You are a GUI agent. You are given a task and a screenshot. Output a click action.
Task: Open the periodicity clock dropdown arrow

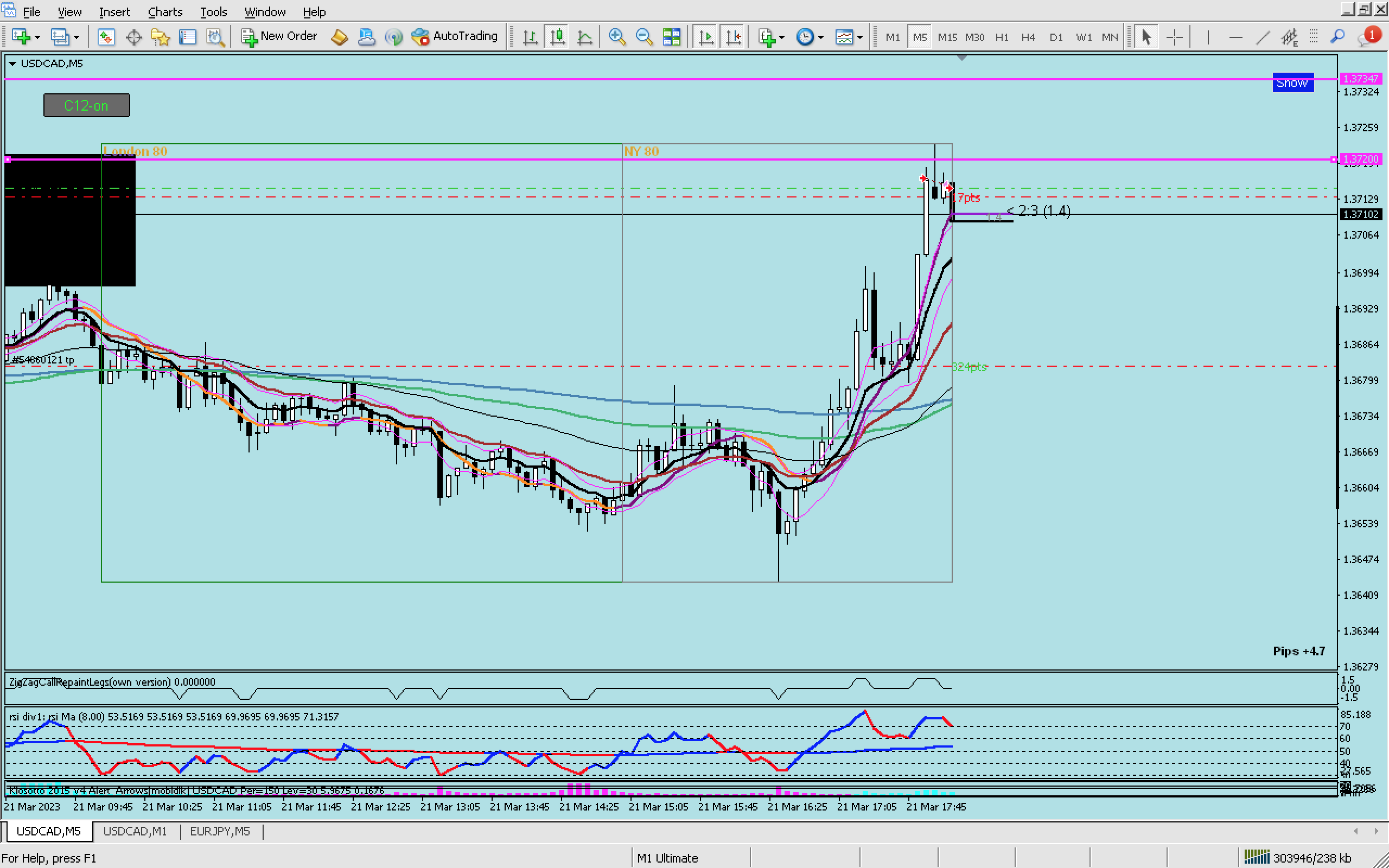(821, 37)
